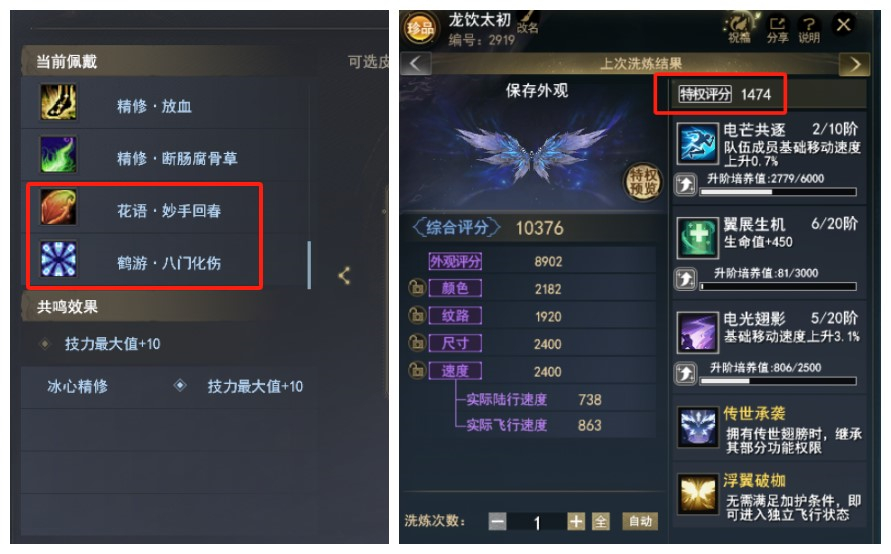
Task: Click the 翼展生机 green cross icon
Action: tap(698, 238)
